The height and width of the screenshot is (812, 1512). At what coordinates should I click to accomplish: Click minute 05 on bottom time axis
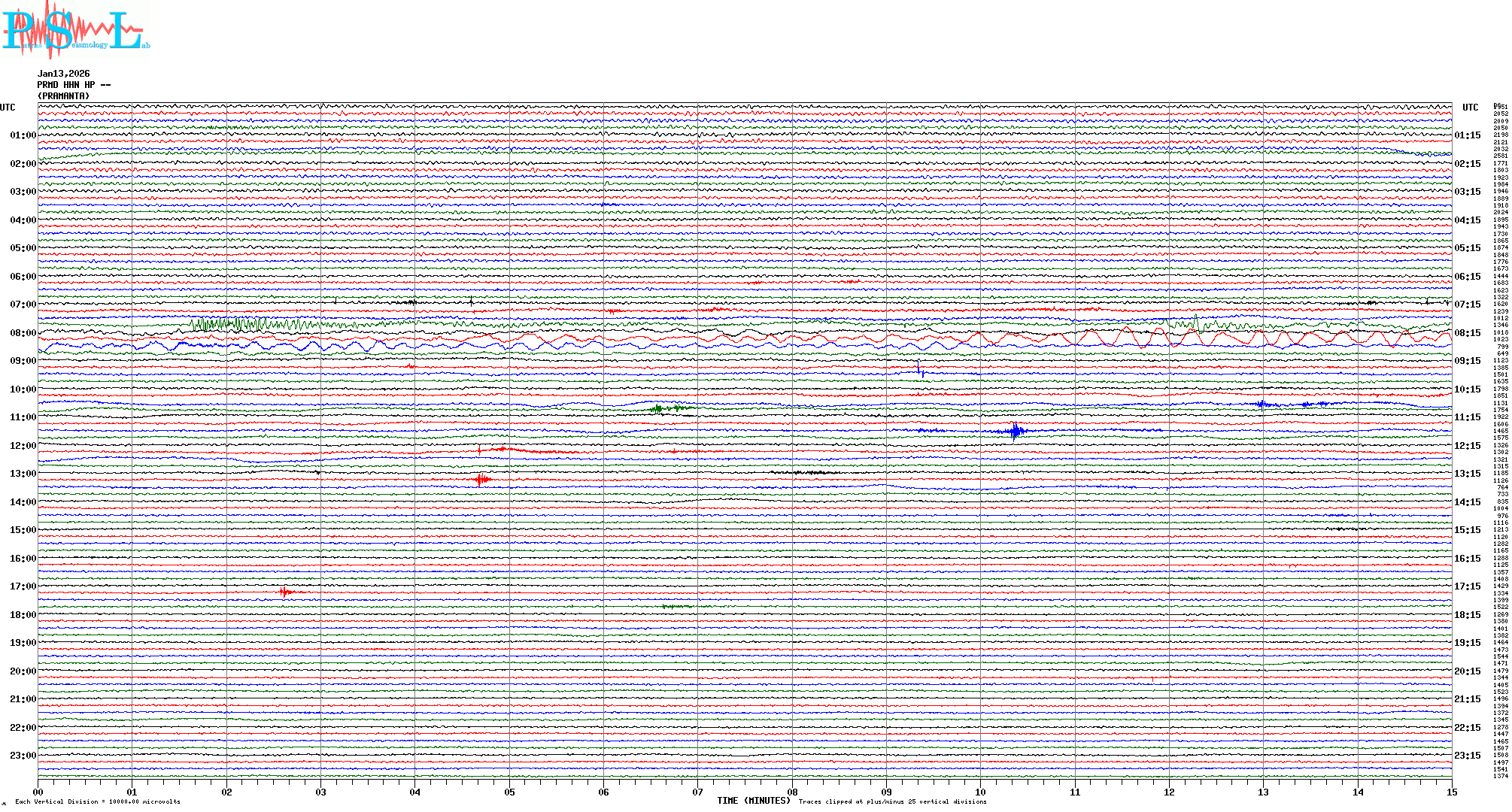(509, 792)
